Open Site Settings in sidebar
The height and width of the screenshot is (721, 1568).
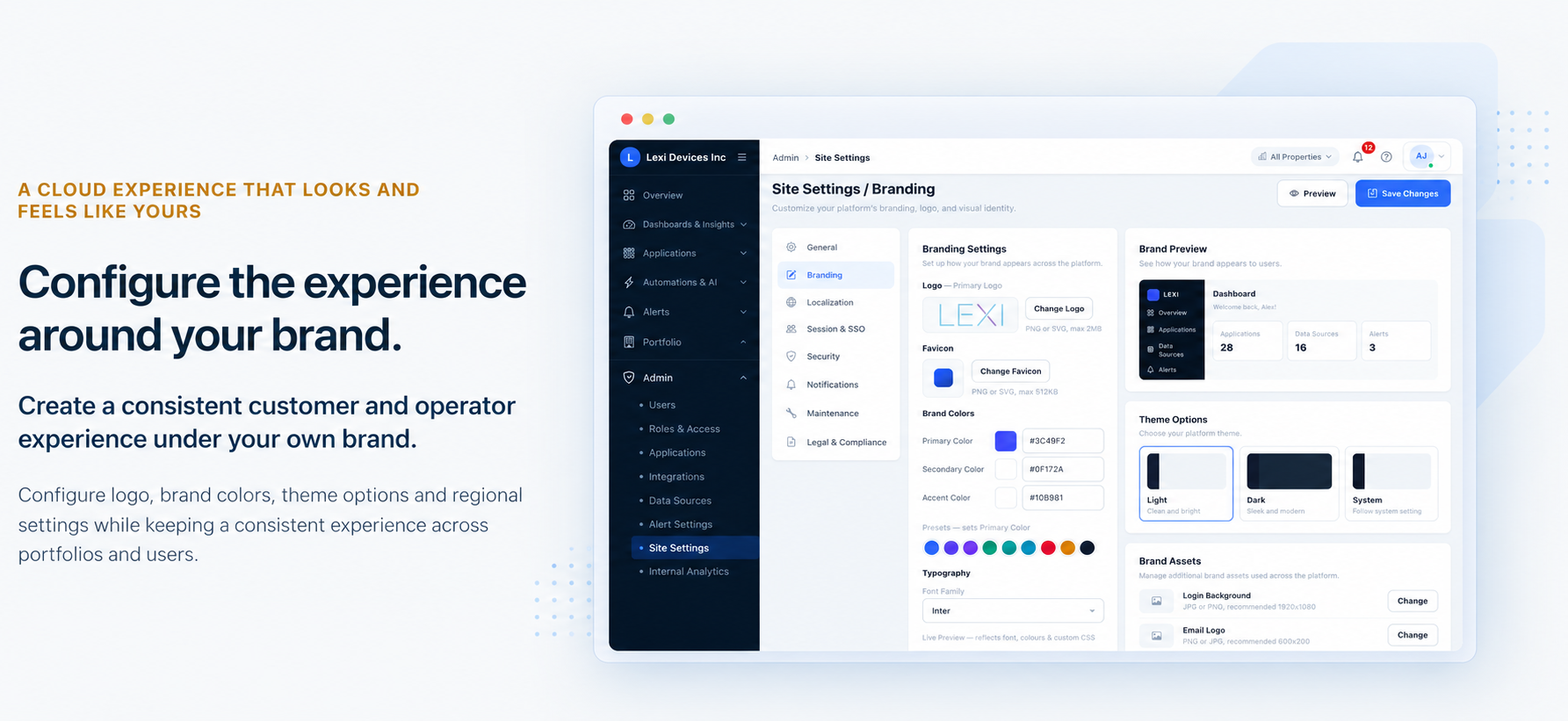pos(694,547)
